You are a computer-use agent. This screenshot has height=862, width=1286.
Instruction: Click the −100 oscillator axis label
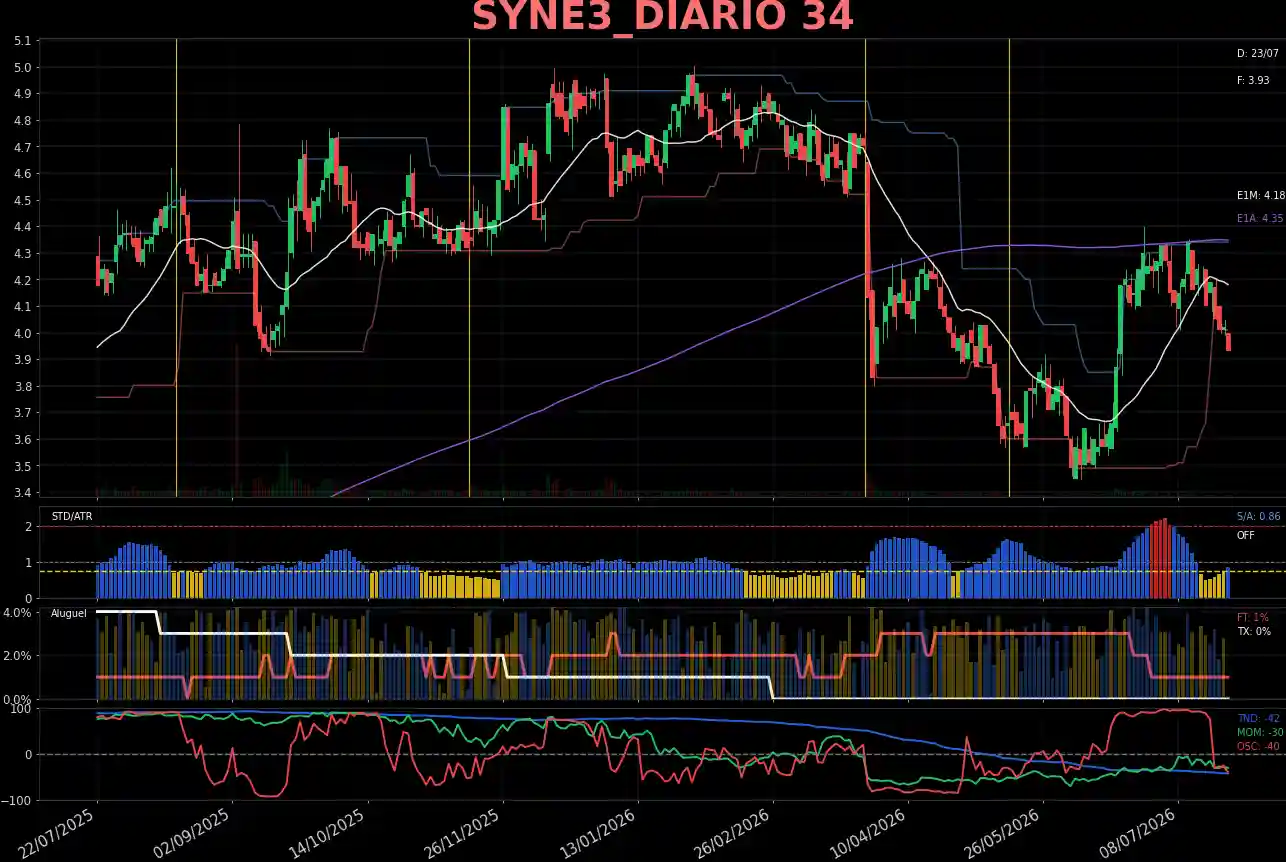(x=17, y=801)
